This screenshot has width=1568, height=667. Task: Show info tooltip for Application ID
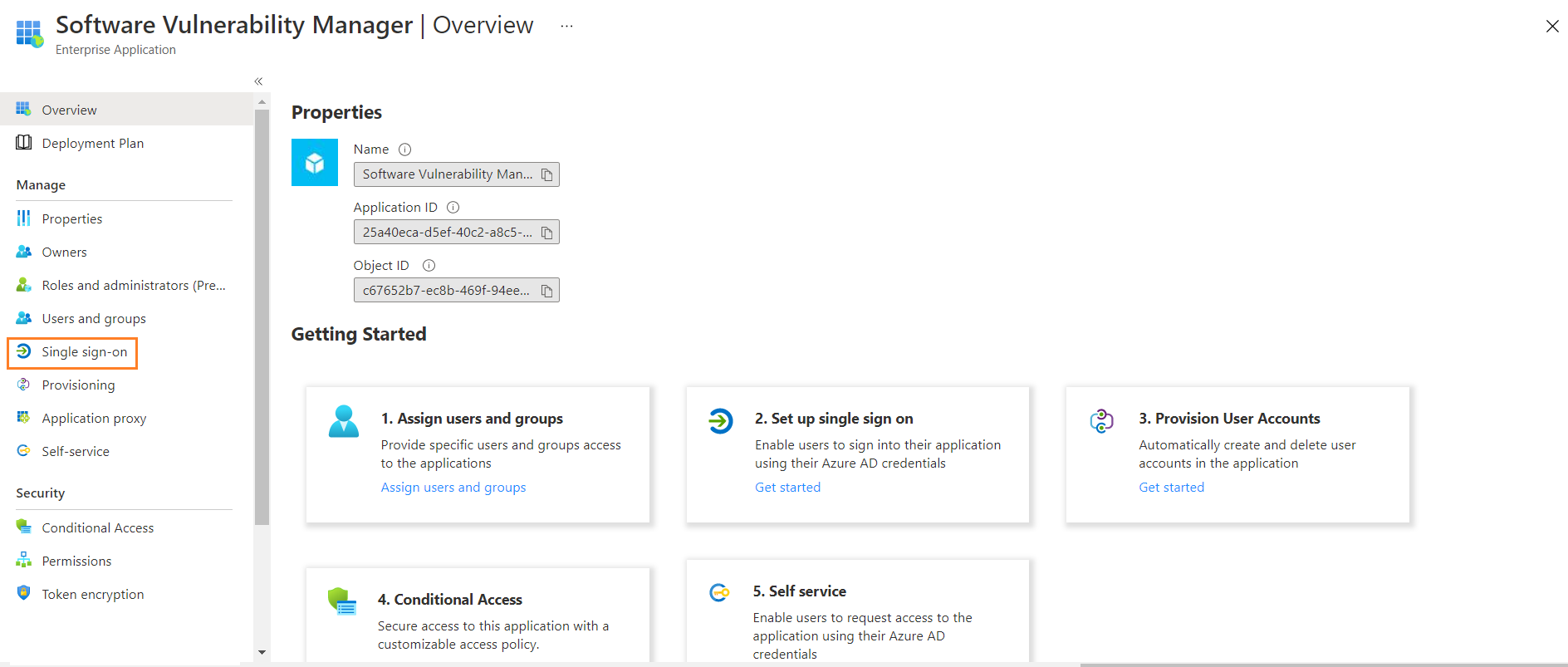pos(453,208)
